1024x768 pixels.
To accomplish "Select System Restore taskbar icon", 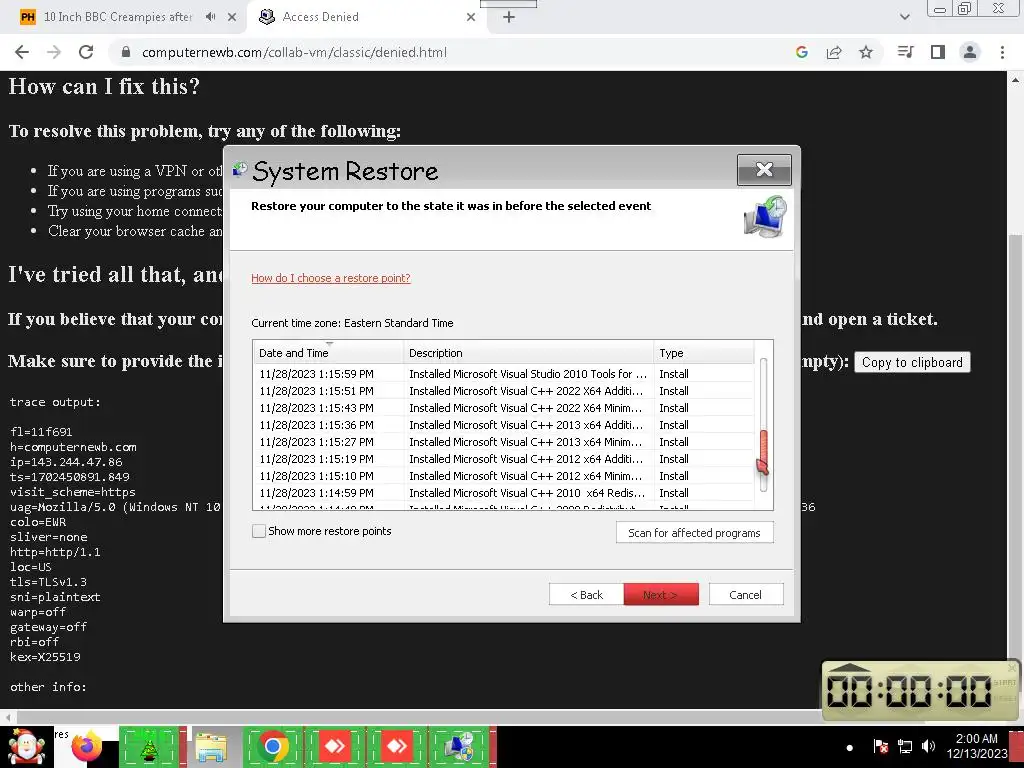I will 458,746.
